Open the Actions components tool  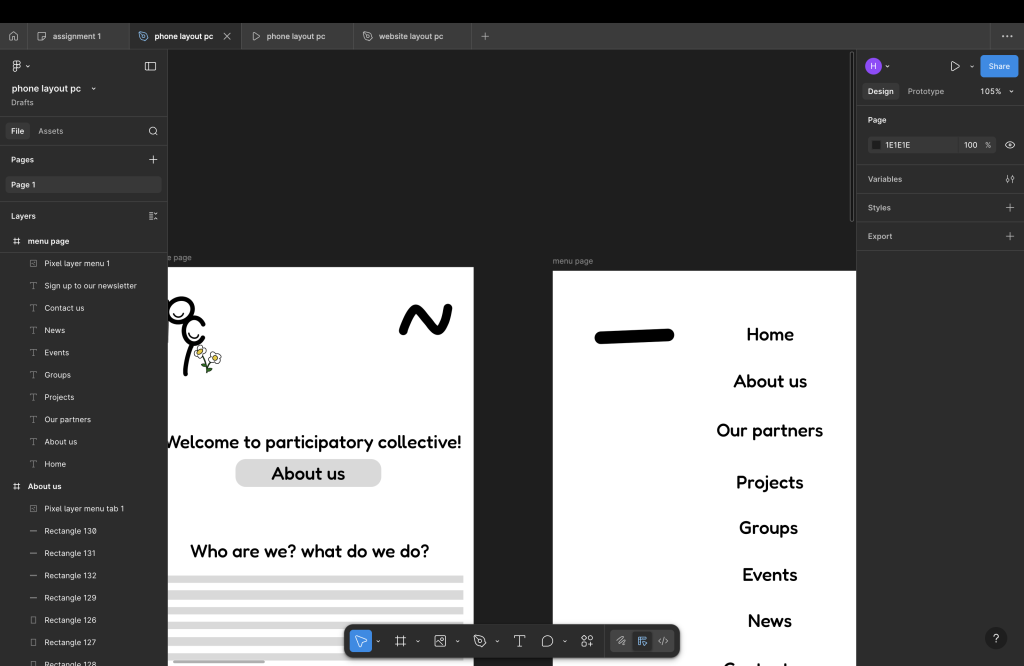[587, 641]
